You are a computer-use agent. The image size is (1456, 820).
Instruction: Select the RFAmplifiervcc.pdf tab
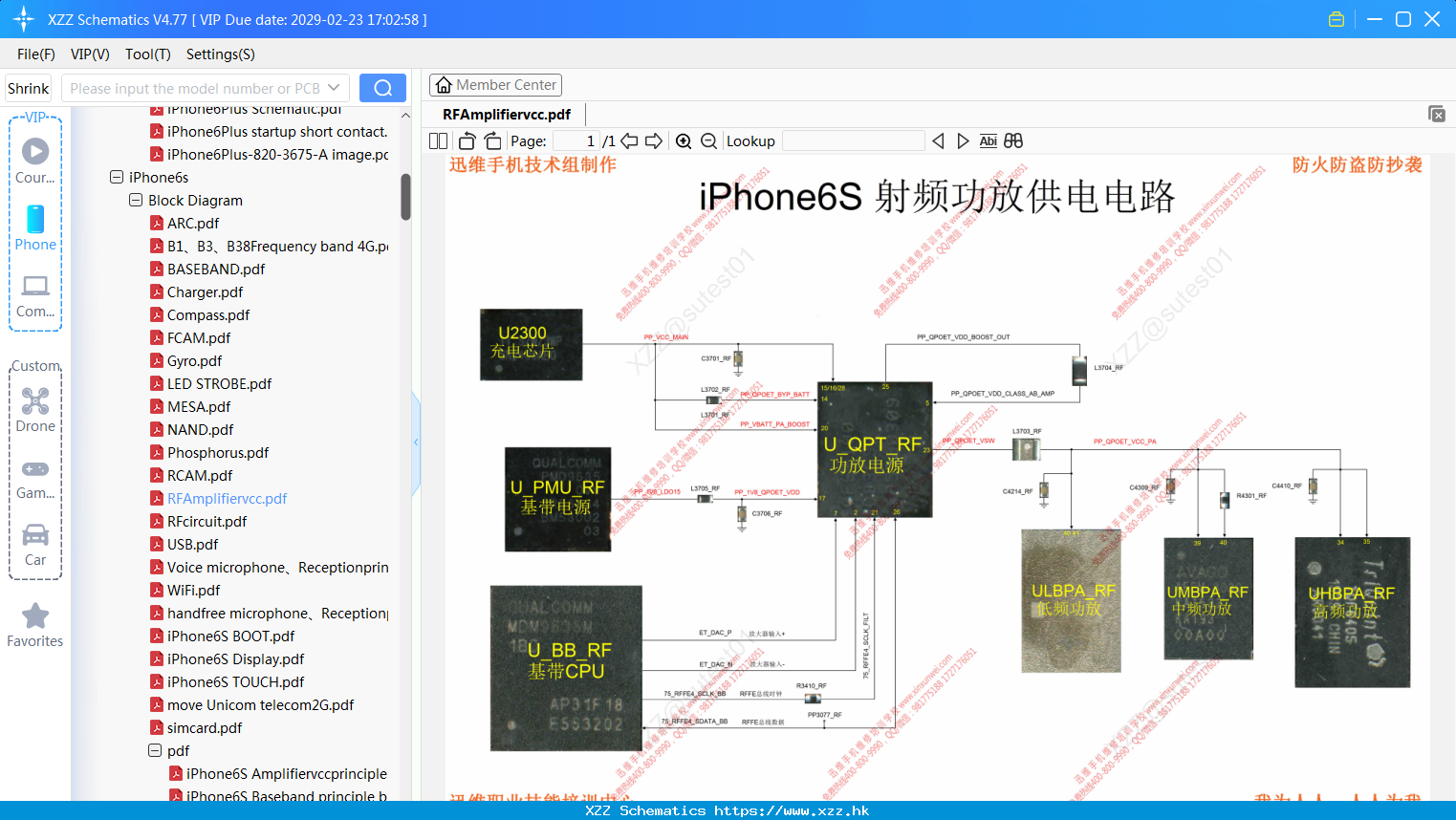coord(507,114)
